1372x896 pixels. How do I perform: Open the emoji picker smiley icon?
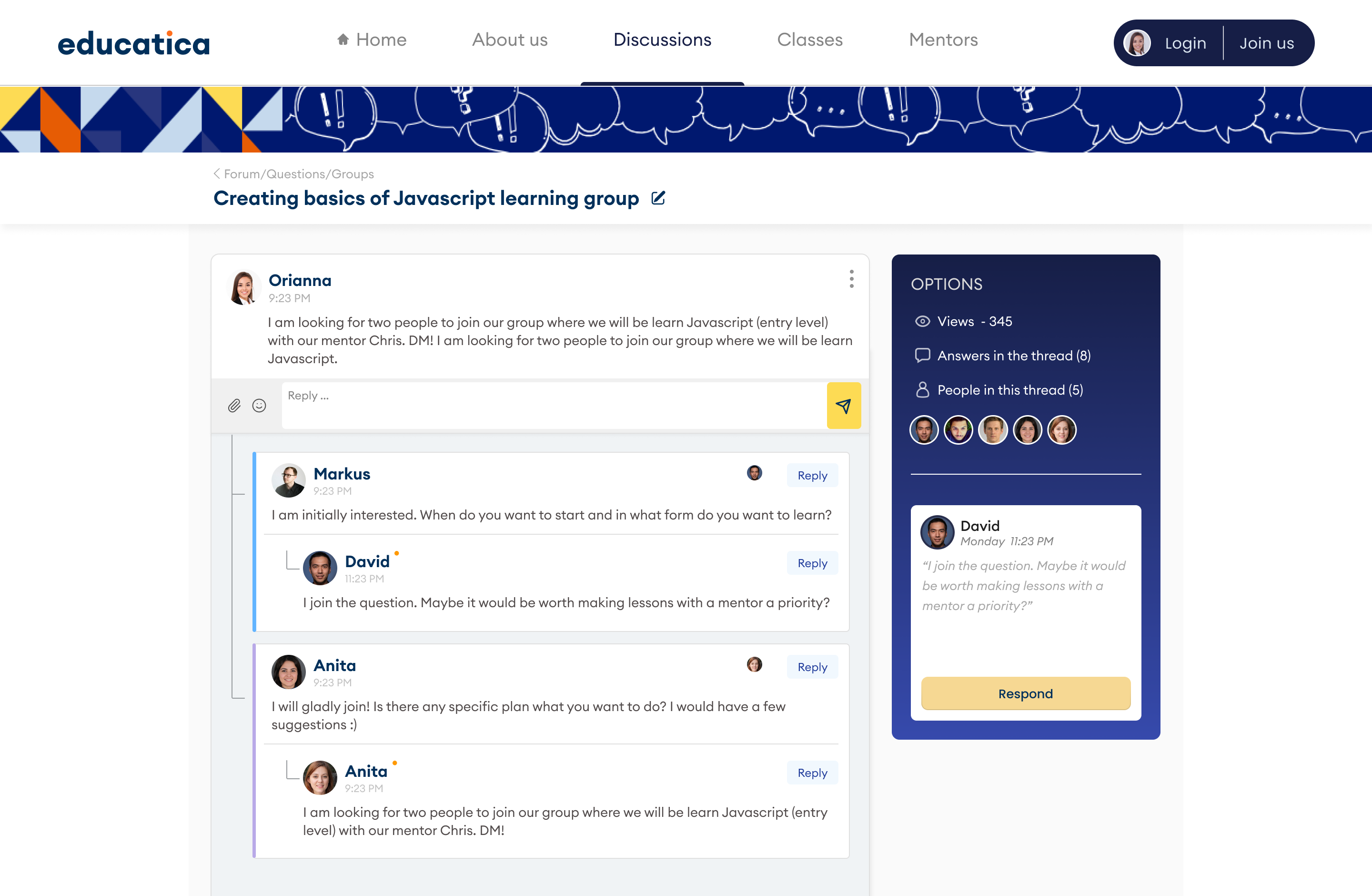point(260,405)
